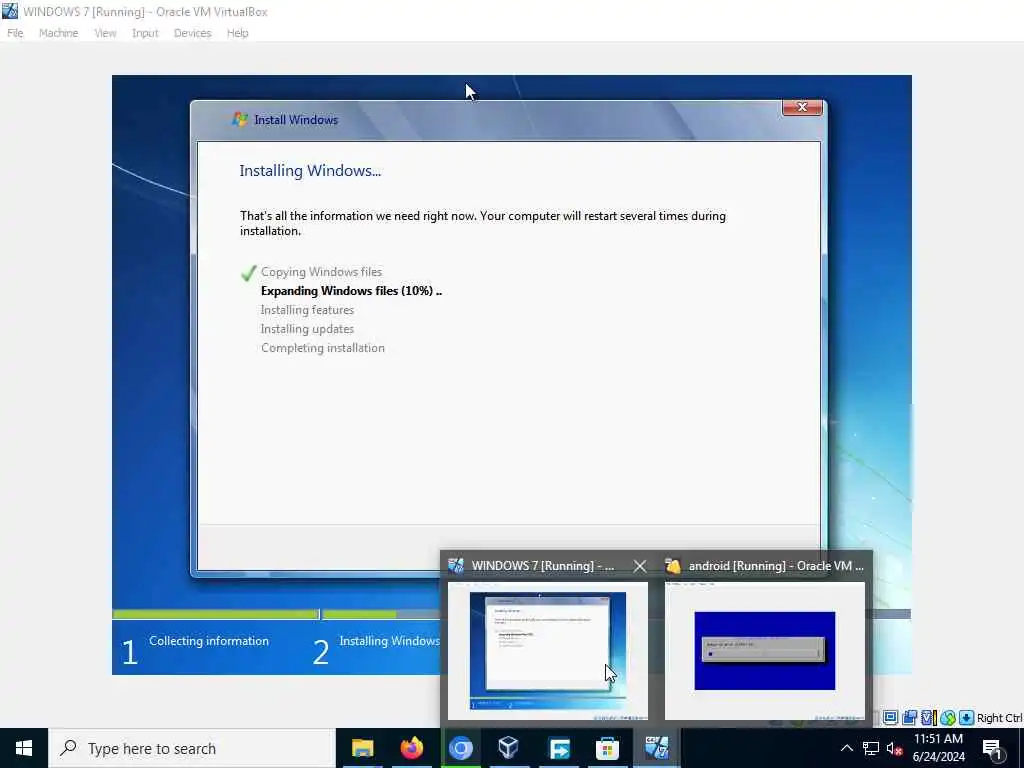Click the virtualization 'V' status icon
Viewport: 1024px width, 768px height.
pyautogui.click(x=928, y=718)
